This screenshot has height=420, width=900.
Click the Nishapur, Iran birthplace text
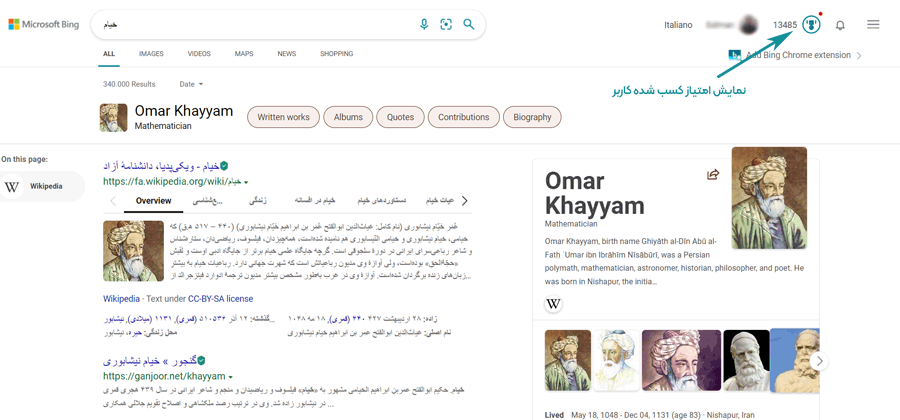(730, 415)
